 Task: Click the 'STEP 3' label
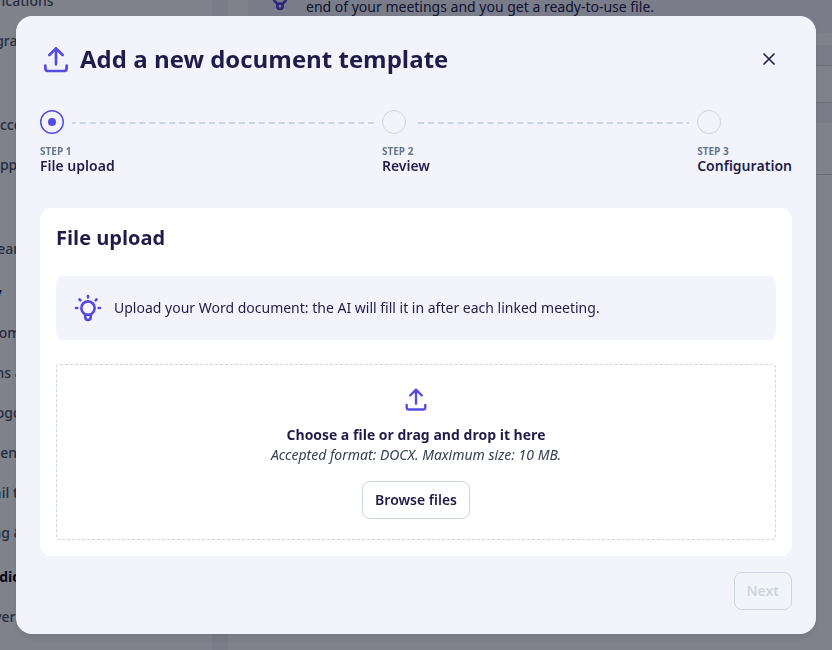click(x=713, y=151)
